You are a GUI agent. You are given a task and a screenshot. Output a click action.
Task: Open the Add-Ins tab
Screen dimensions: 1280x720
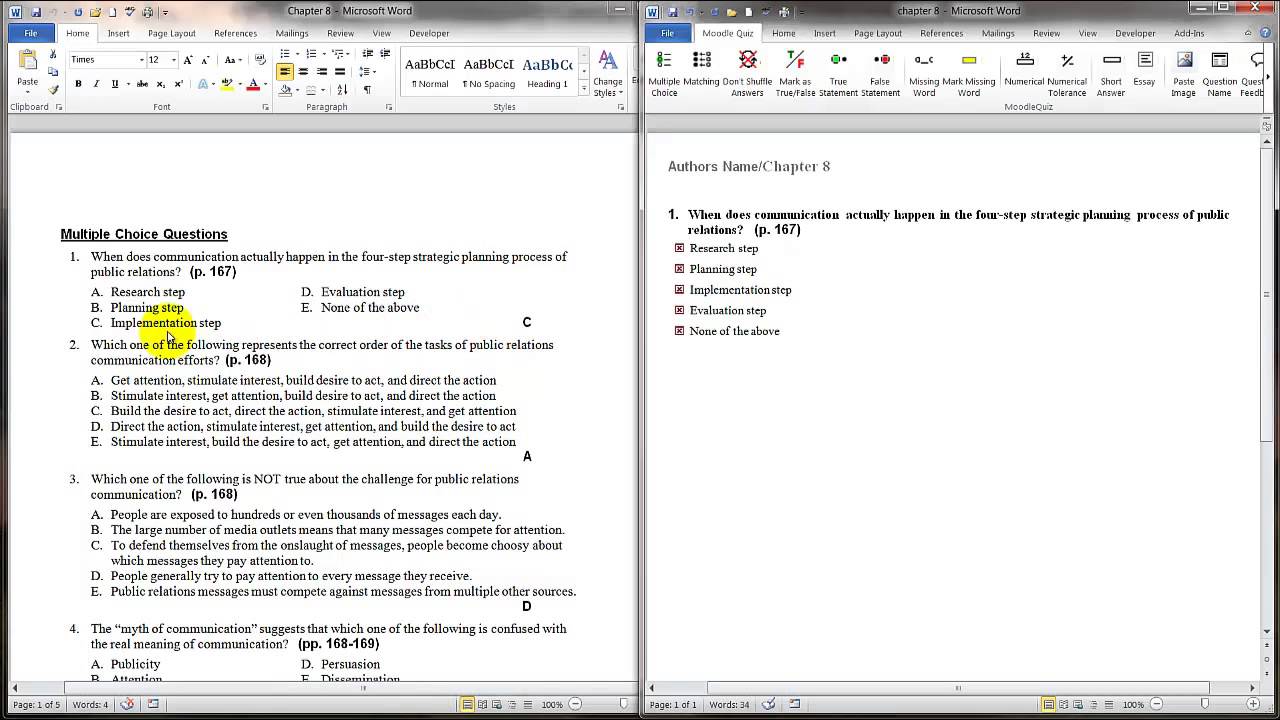pos(1189,33)
